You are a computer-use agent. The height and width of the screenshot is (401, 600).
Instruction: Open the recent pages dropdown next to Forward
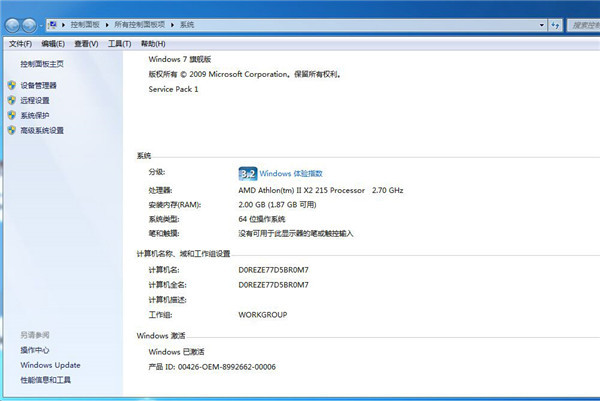[x=40, y=26]
